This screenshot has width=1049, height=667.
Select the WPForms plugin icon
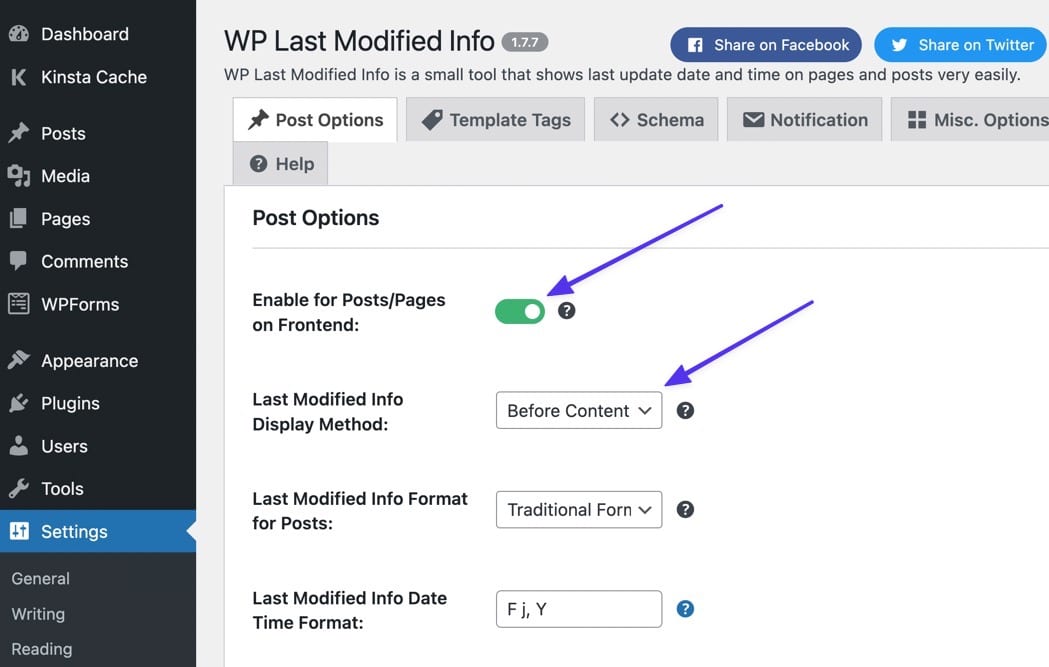(x=18, y=304)
